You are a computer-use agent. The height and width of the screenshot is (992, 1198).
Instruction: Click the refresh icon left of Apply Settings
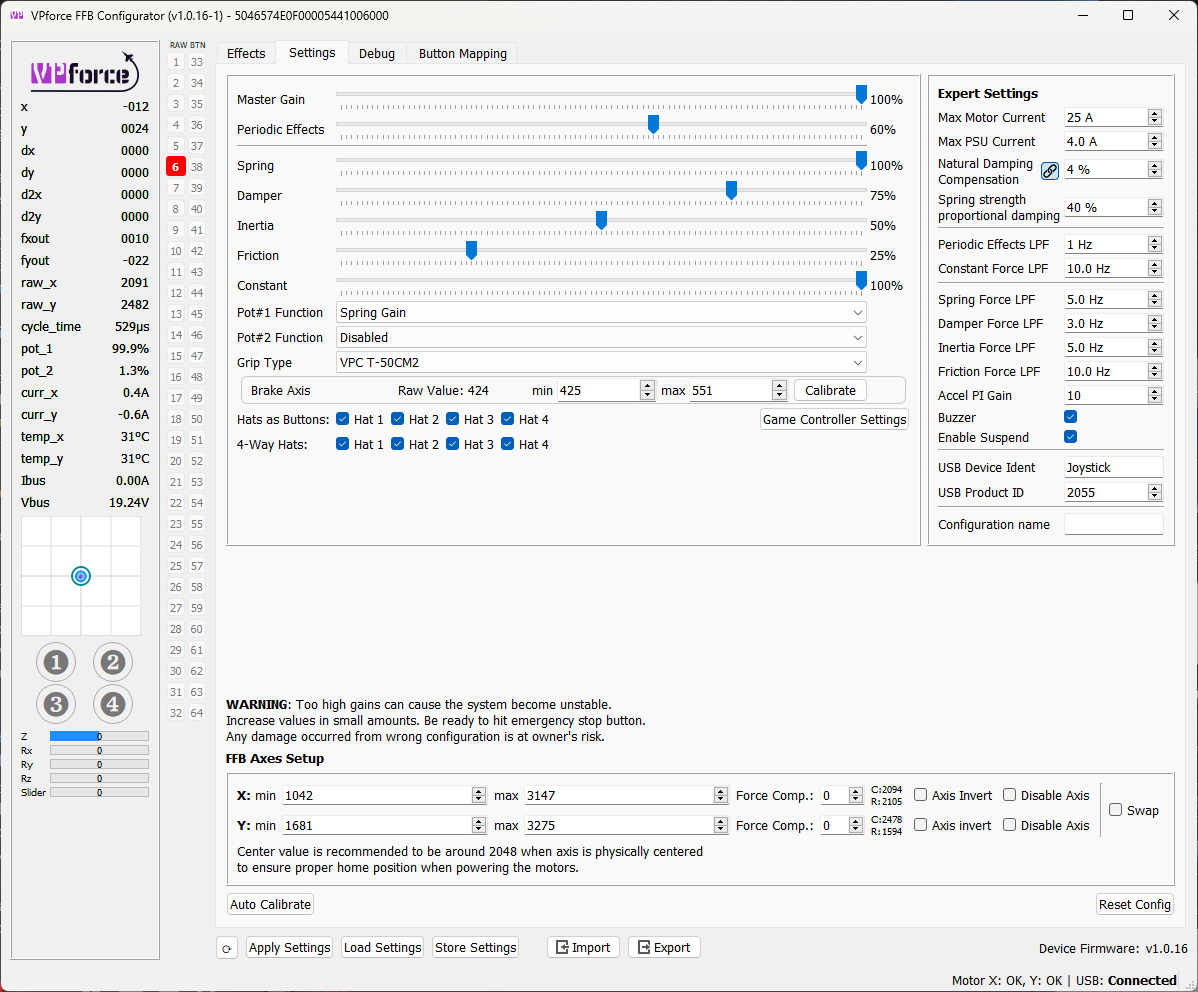[x=227, y=948]
